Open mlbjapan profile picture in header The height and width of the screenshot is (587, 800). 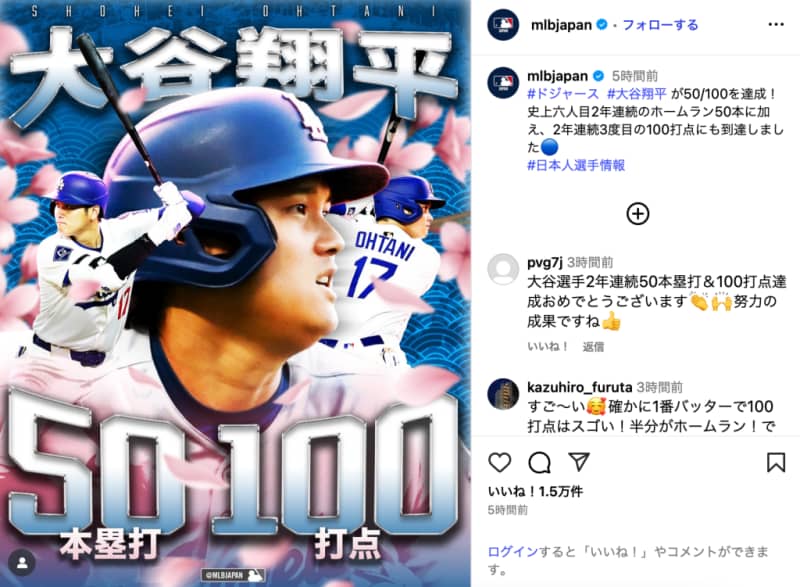503,24
